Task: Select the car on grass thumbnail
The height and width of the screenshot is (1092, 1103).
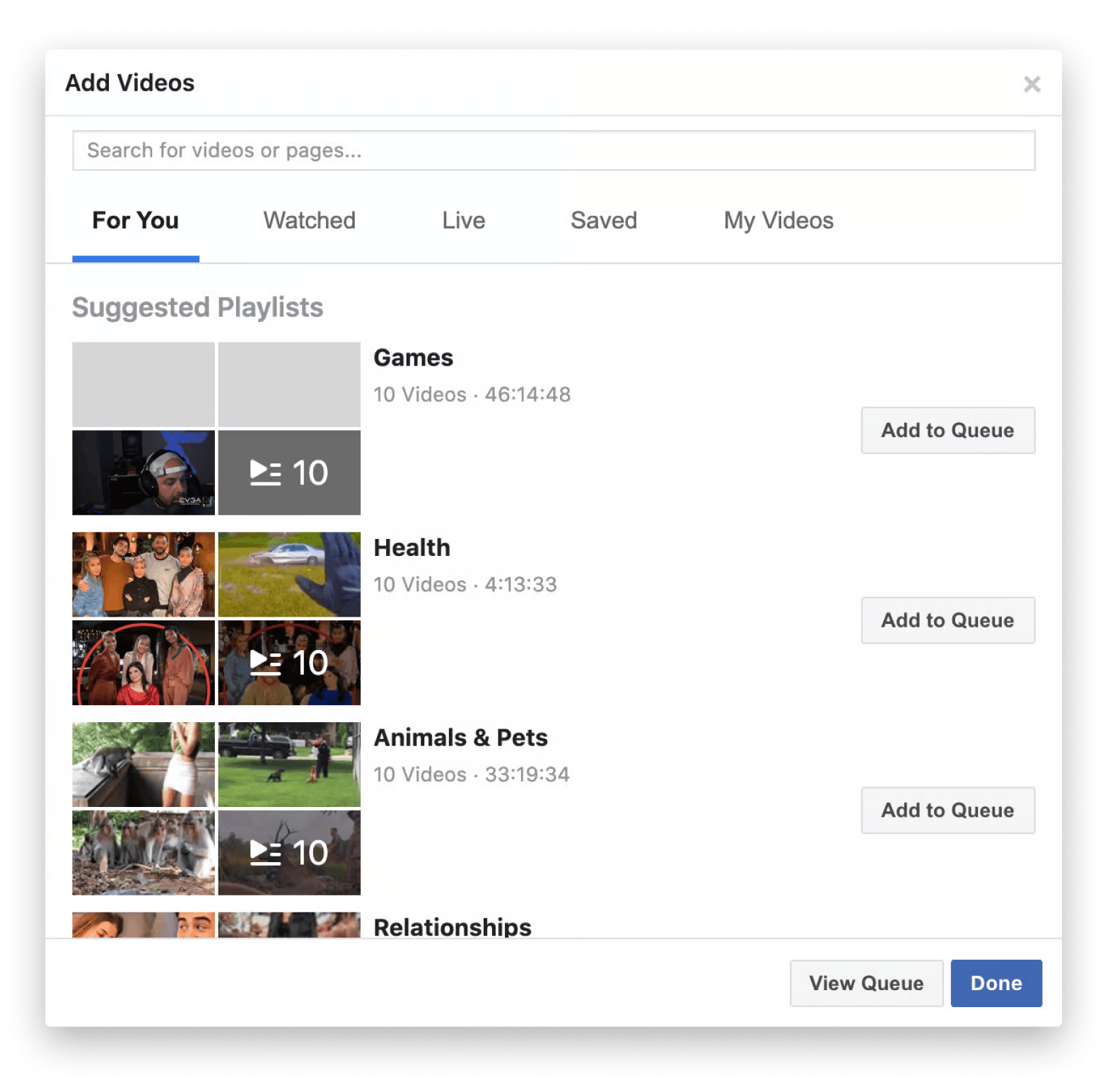Action: point(289,574)
